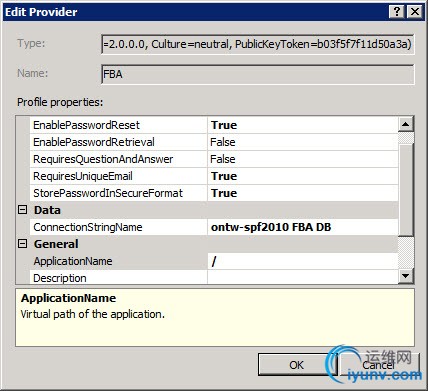Select the EnablePasswordReset True value

click(302, 125)
